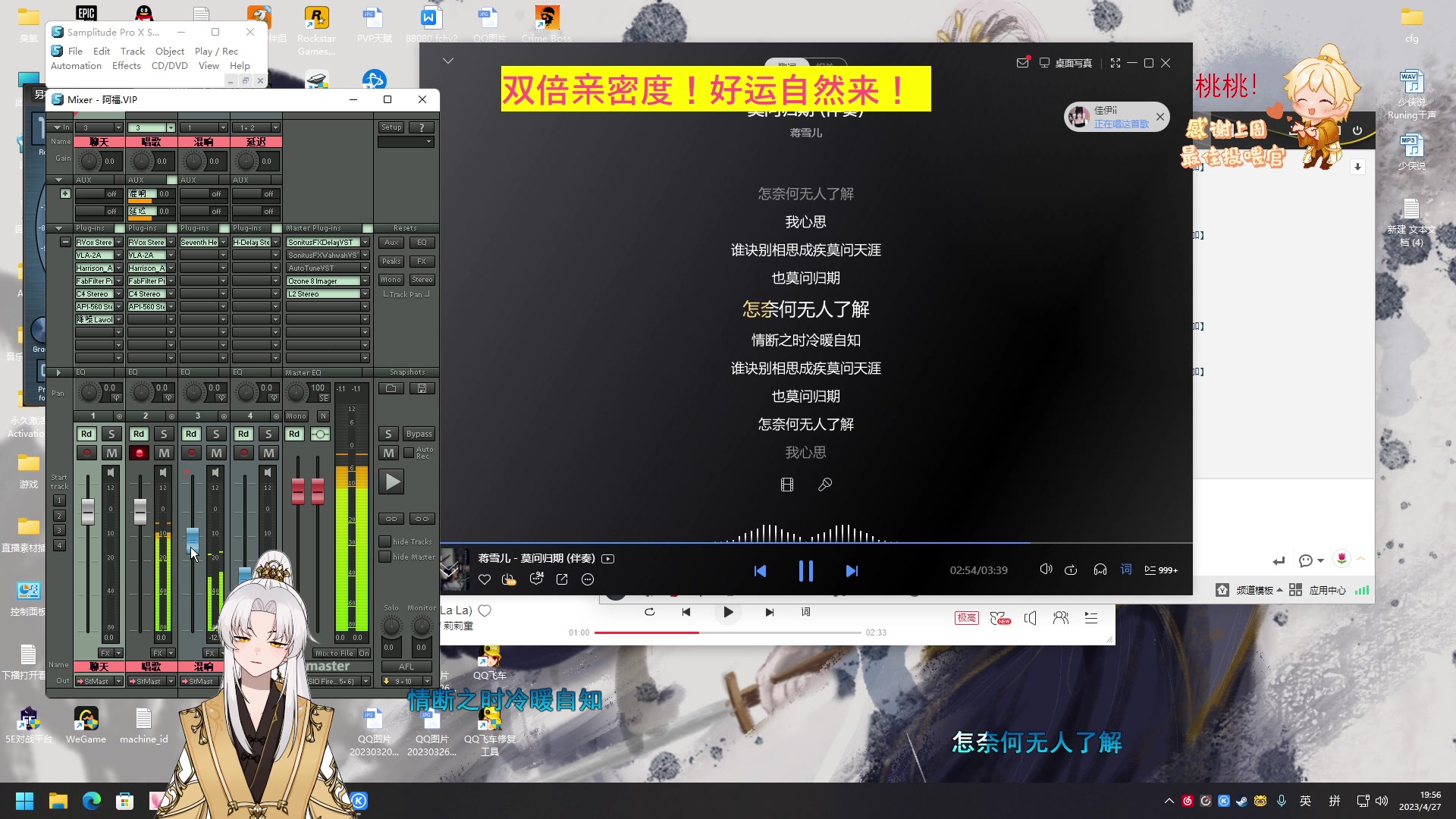Download the song via the VIP download icon

click(x=509, y=579)
